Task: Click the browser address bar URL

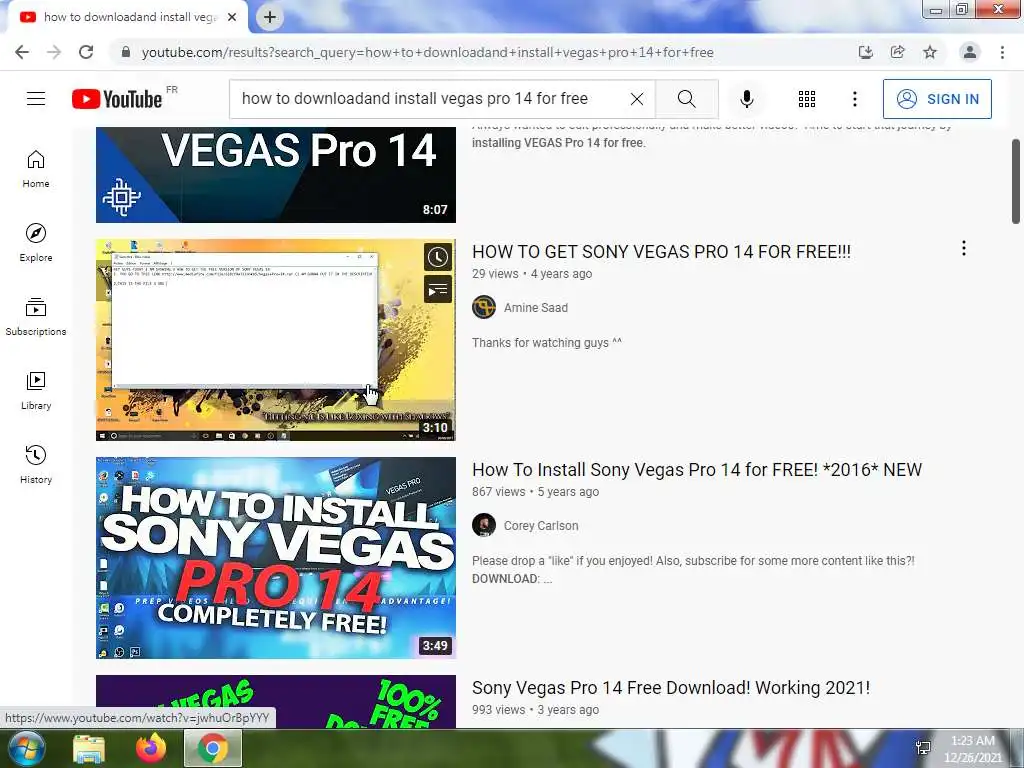Action: coord(428,52)
